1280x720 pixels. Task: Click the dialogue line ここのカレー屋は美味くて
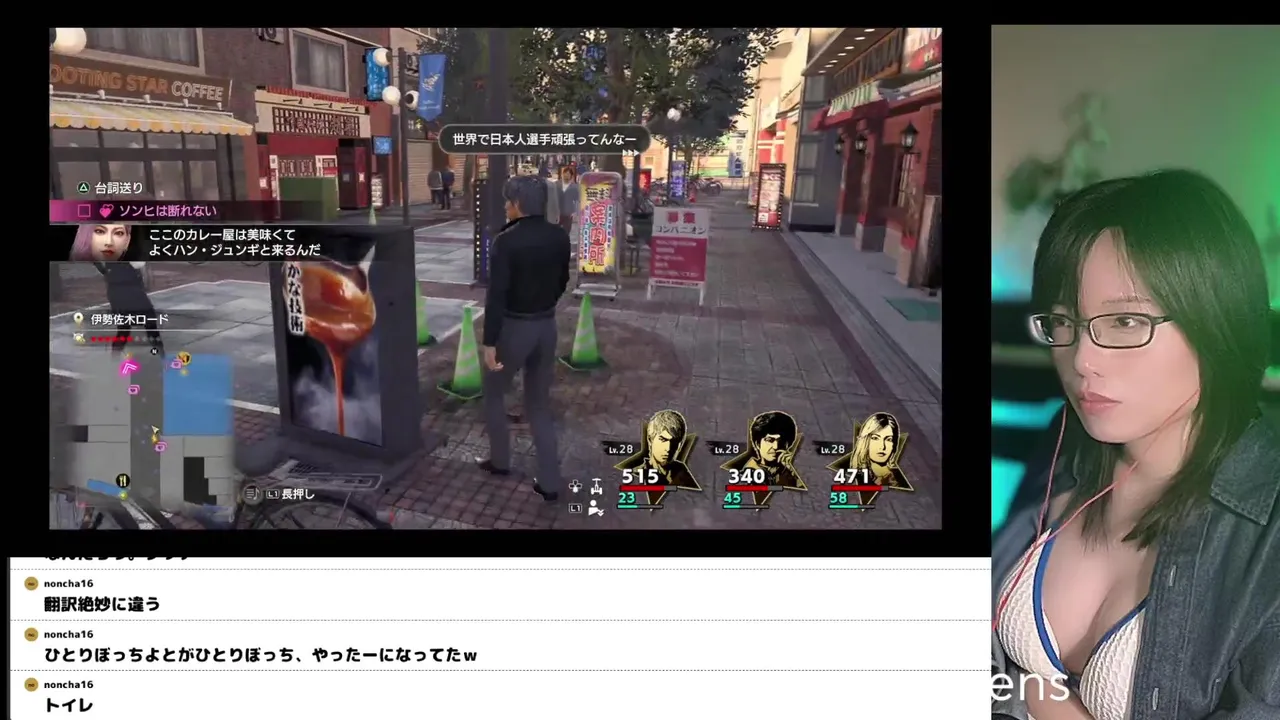[x=224, y=233]
